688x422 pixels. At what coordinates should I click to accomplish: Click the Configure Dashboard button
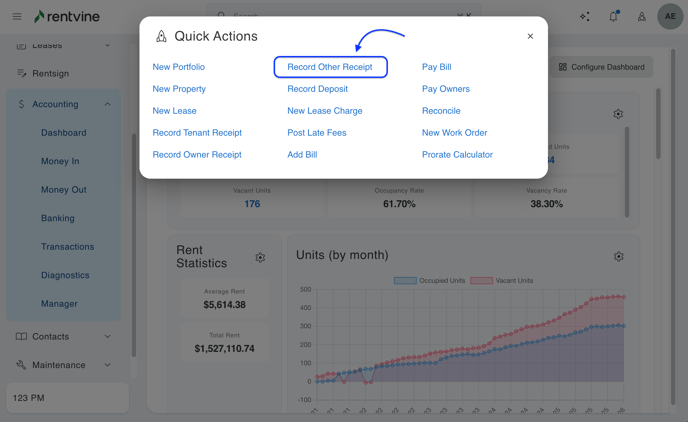[601, 67]
